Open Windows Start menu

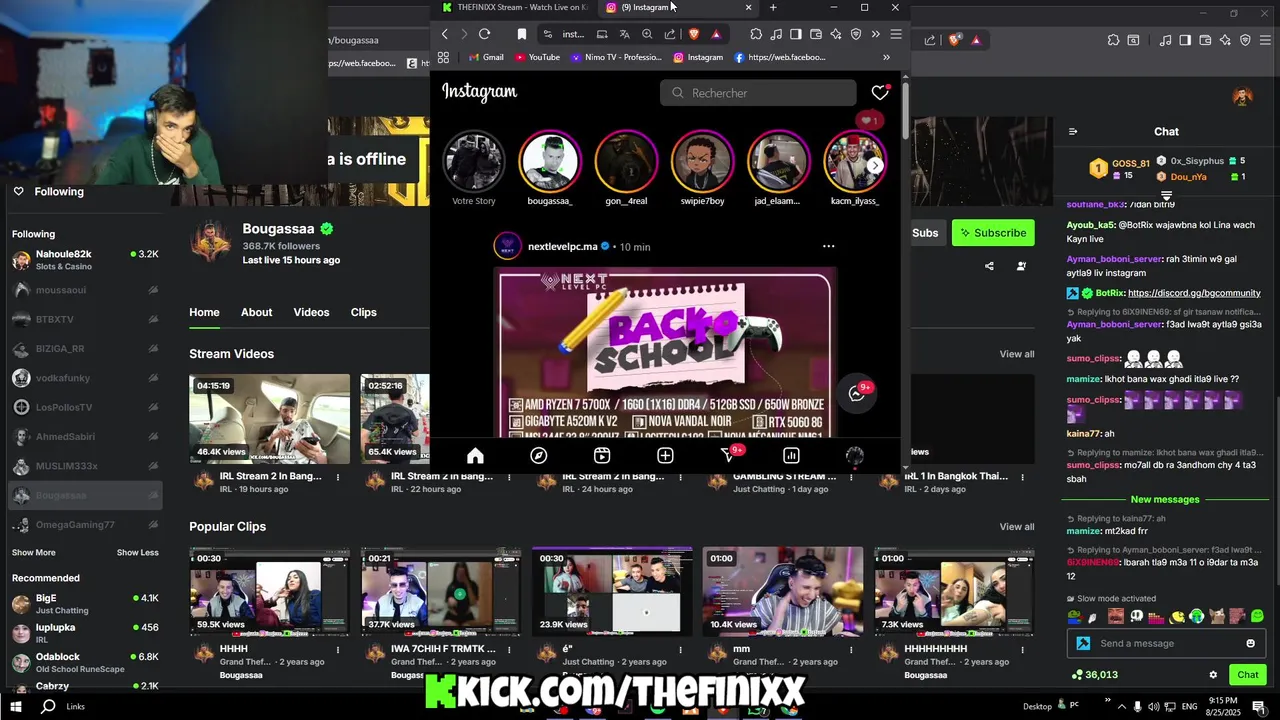coord(16,706)
